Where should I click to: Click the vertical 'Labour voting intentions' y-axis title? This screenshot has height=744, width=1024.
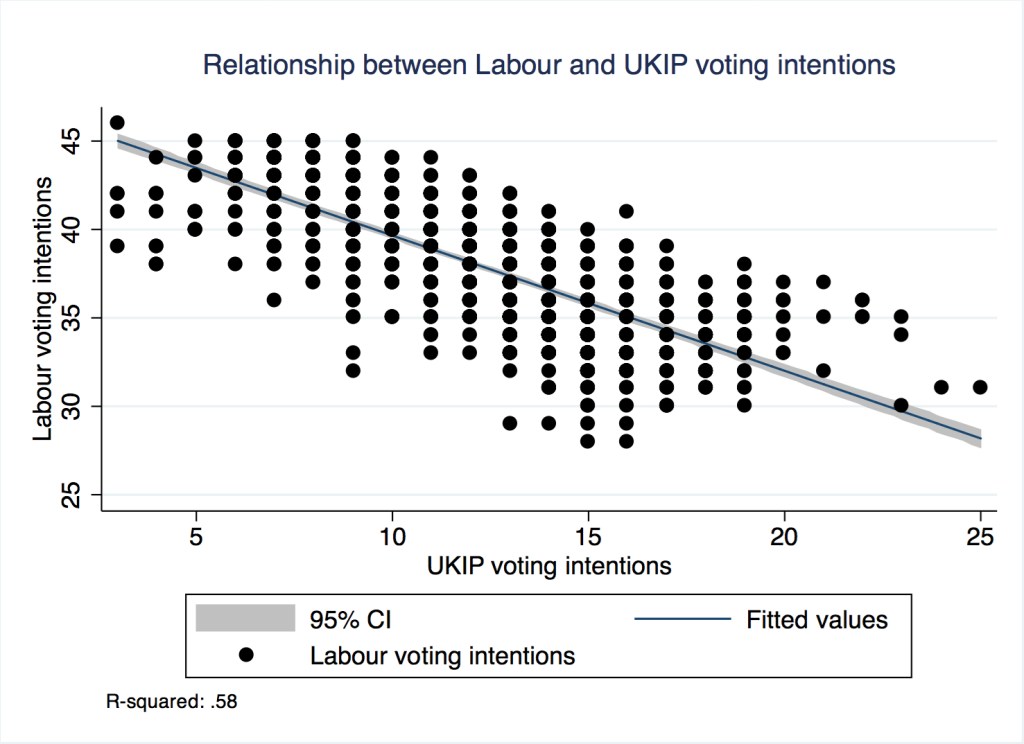click(x=42, y=309)
